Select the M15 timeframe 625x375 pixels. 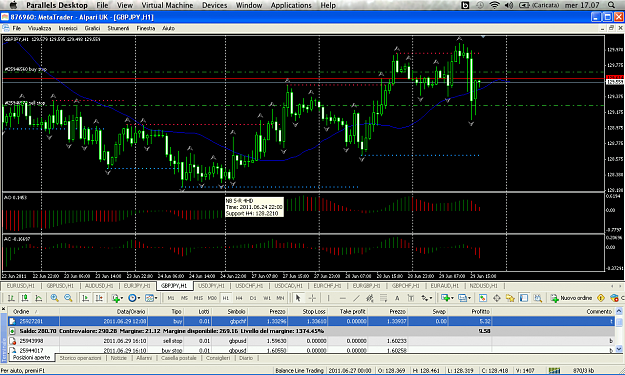[198, 298]
